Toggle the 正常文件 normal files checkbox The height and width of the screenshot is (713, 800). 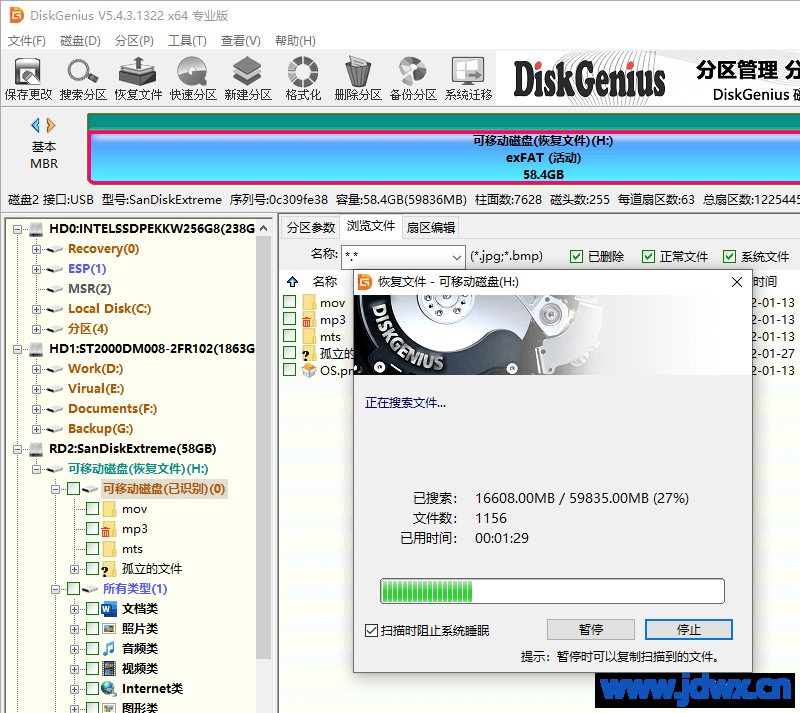[x=648, y=256]
